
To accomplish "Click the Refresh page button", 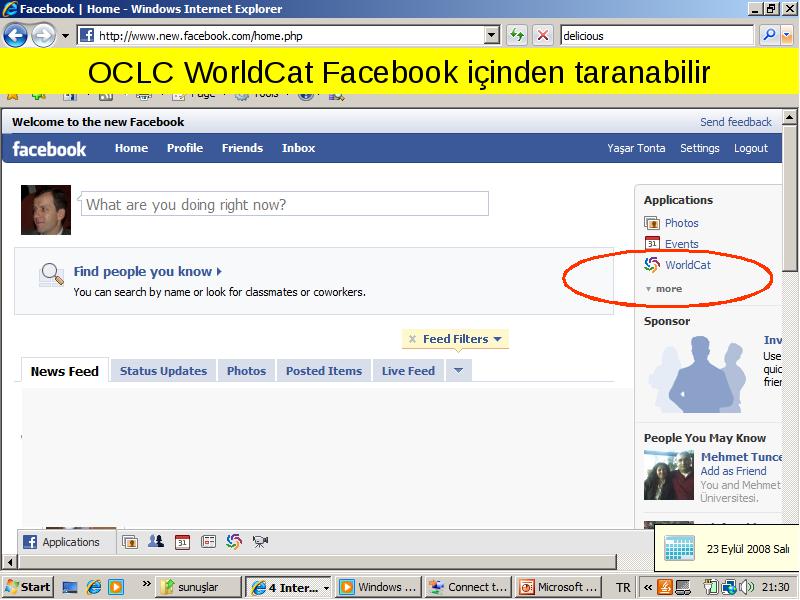I will pos(517,35).
